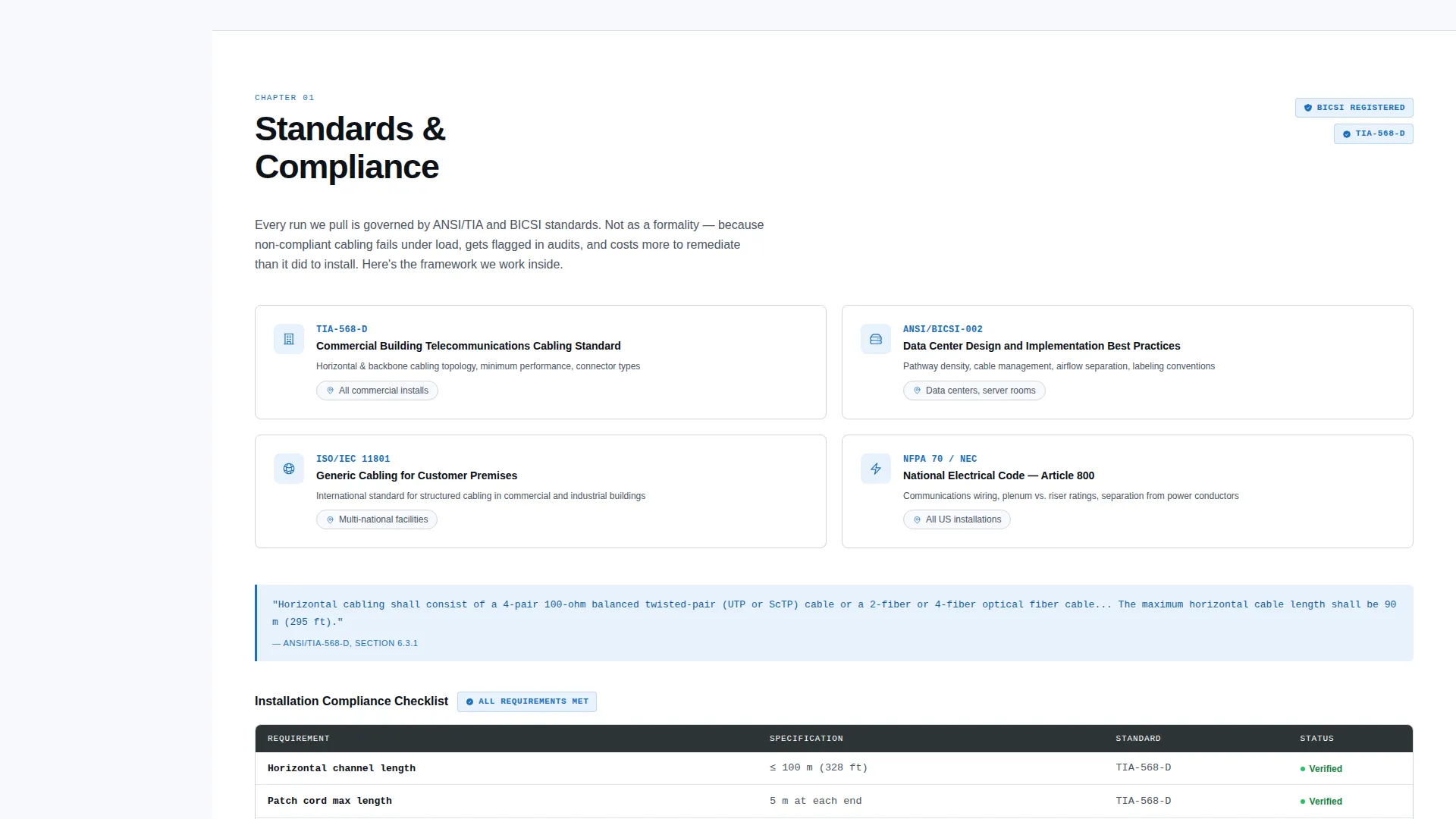This screenshot has height=819, width=1456.
Task: Click pin icon in All US installations tag
Action: tap(917, 519)
